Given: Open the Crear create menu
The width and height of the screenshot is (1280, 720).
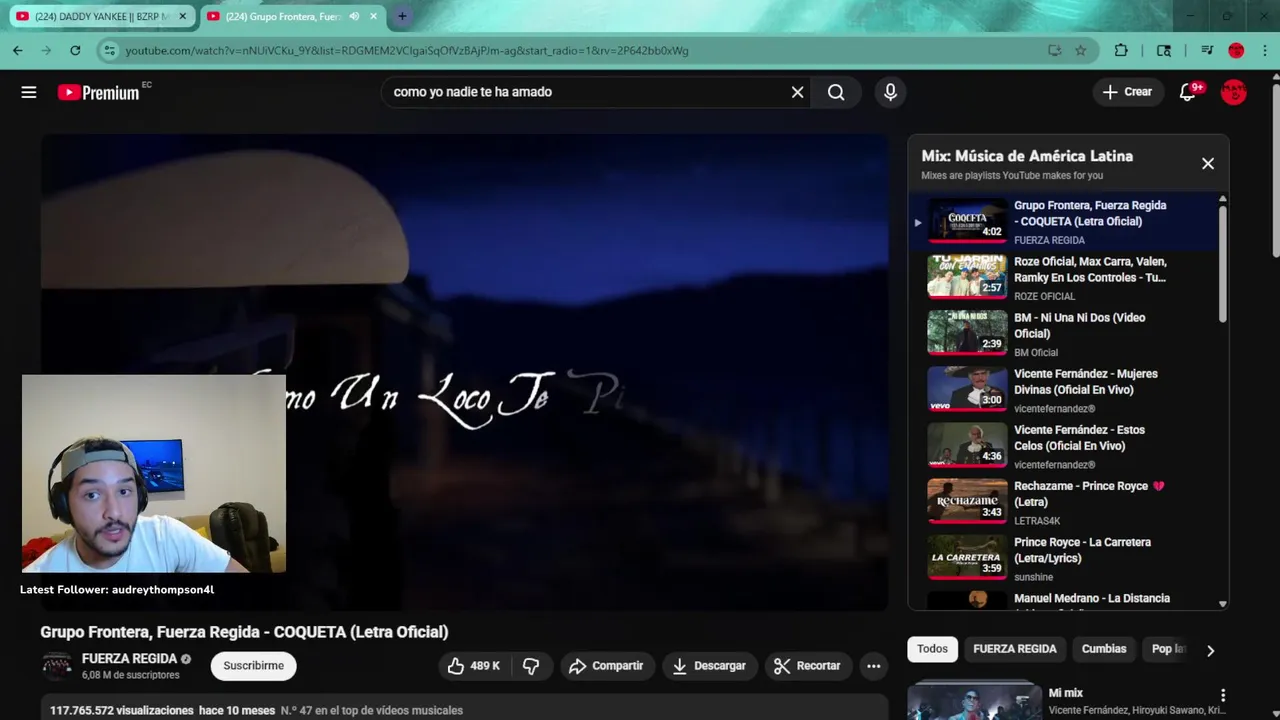Looking at the screenshot, I should 1128,92.
